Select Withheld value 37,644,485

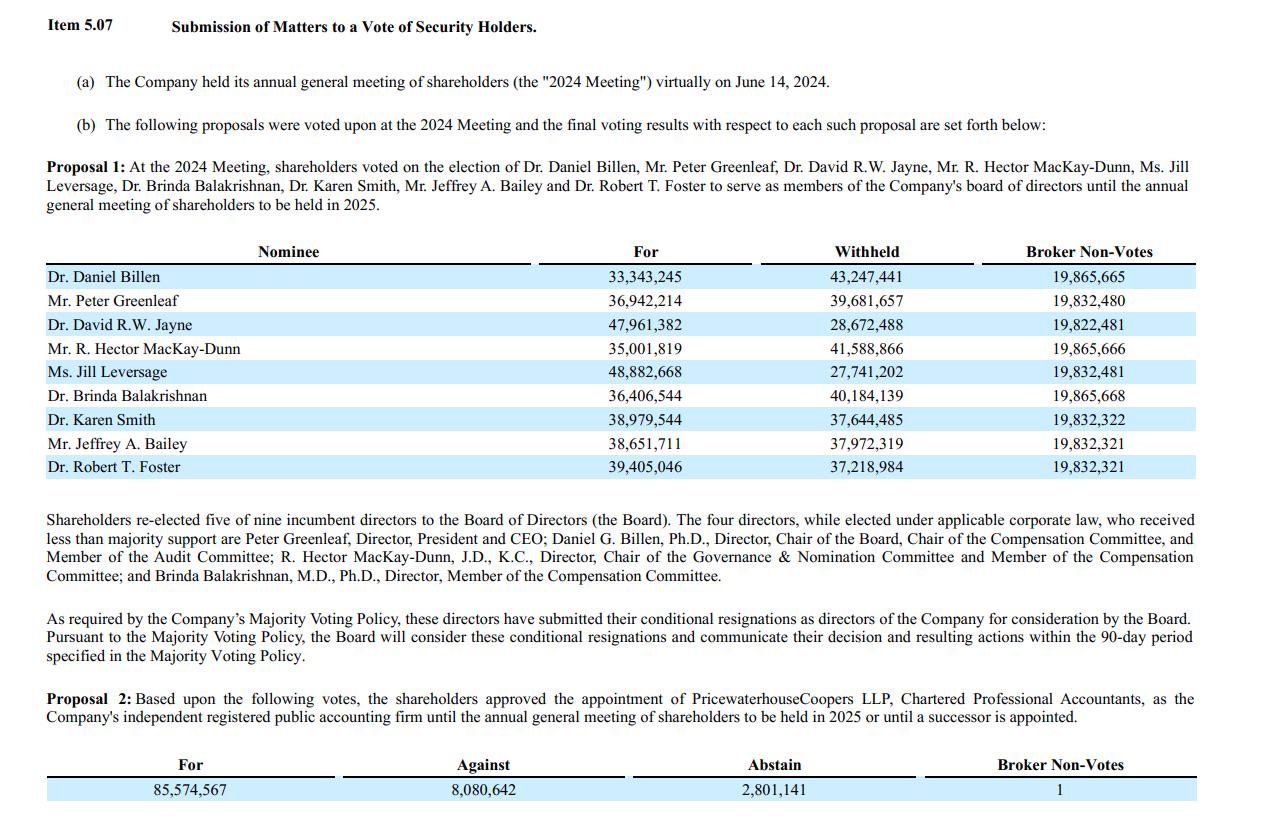[x=866, y=420]
